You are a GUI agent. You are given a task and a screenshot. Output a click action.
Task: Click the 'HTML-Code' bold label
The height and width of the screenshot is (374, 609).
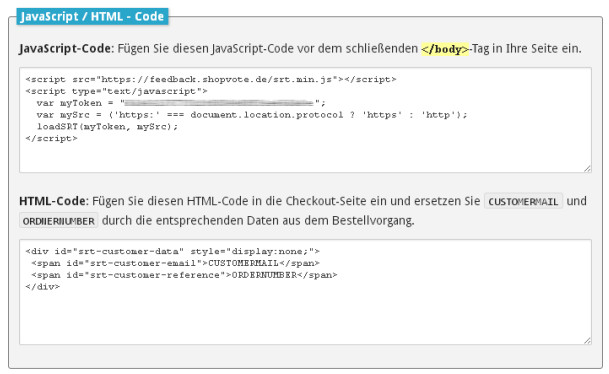click(52, 201)
